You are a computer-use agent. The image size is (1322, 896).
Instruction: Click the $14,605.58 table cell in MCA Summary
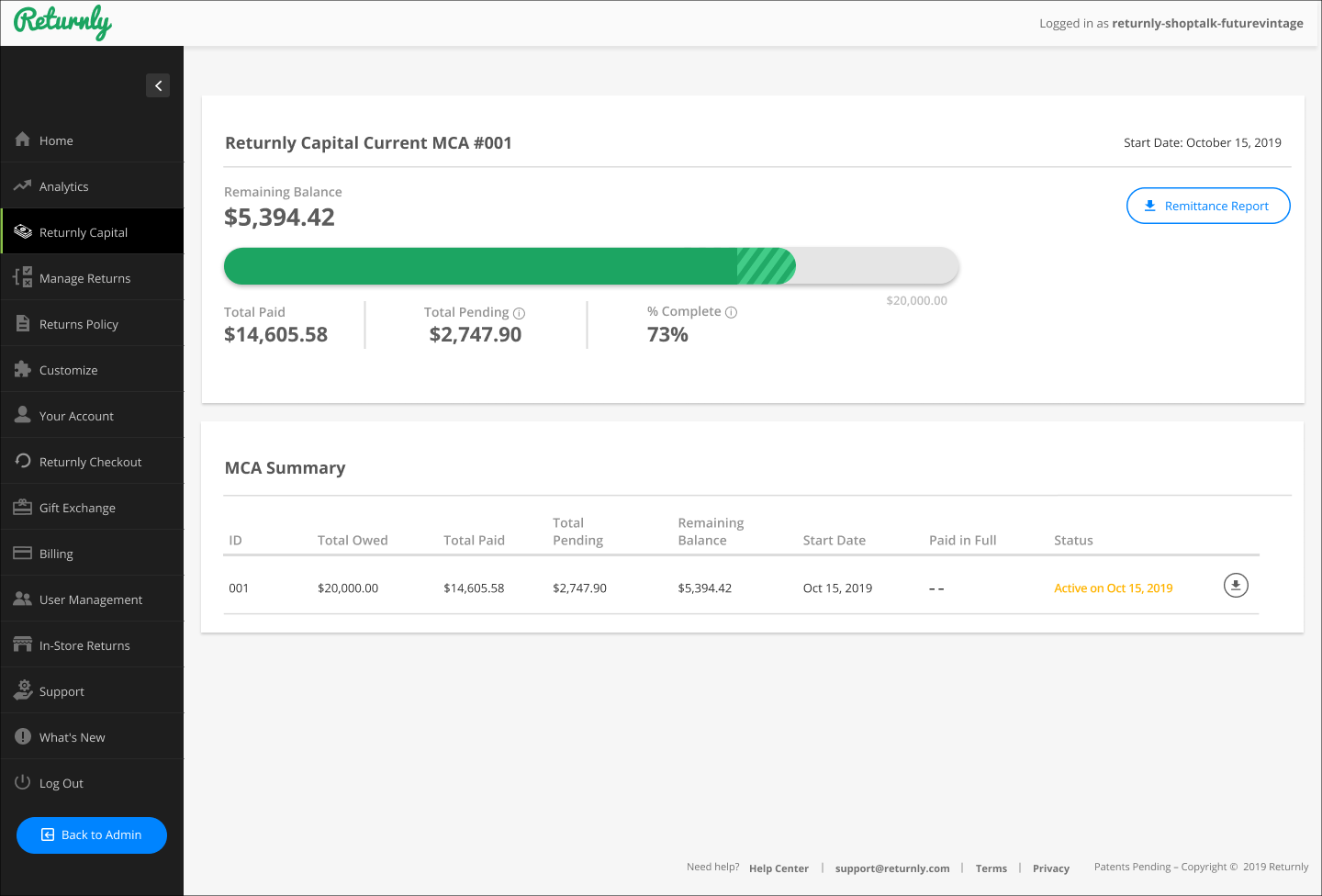[474, 588]
